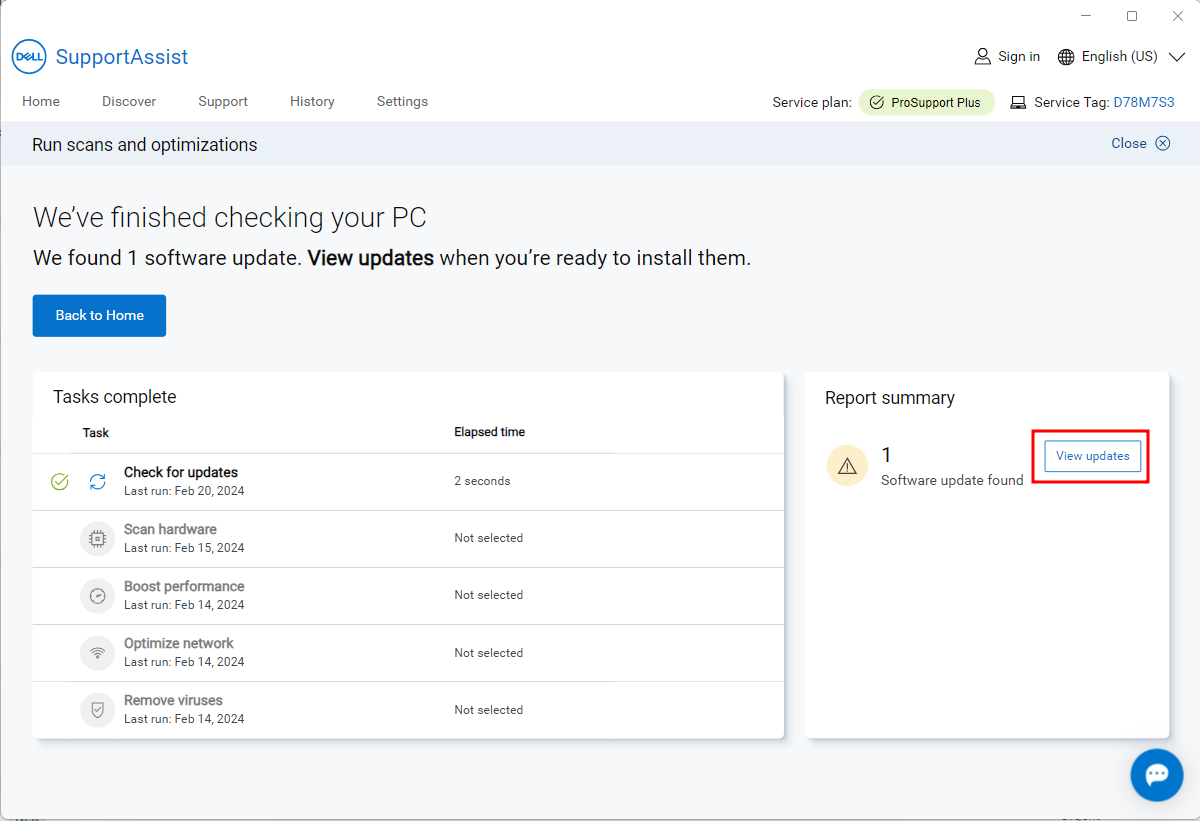Click the globe language icon

coord(1066,56)
